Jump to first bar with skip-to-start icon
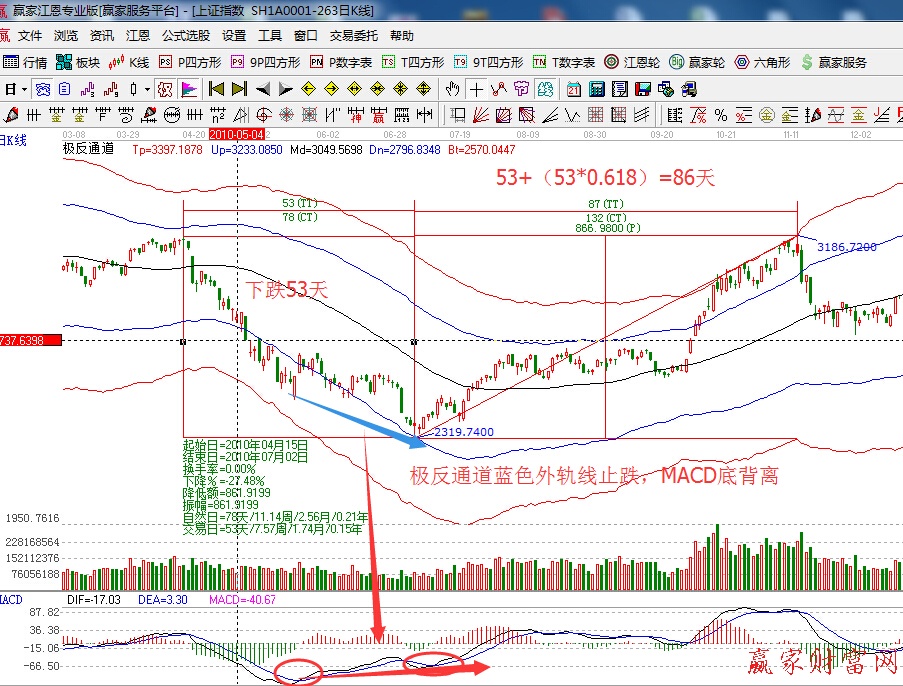The height and width of the screenshot is (686, 903). pos(216,89)
